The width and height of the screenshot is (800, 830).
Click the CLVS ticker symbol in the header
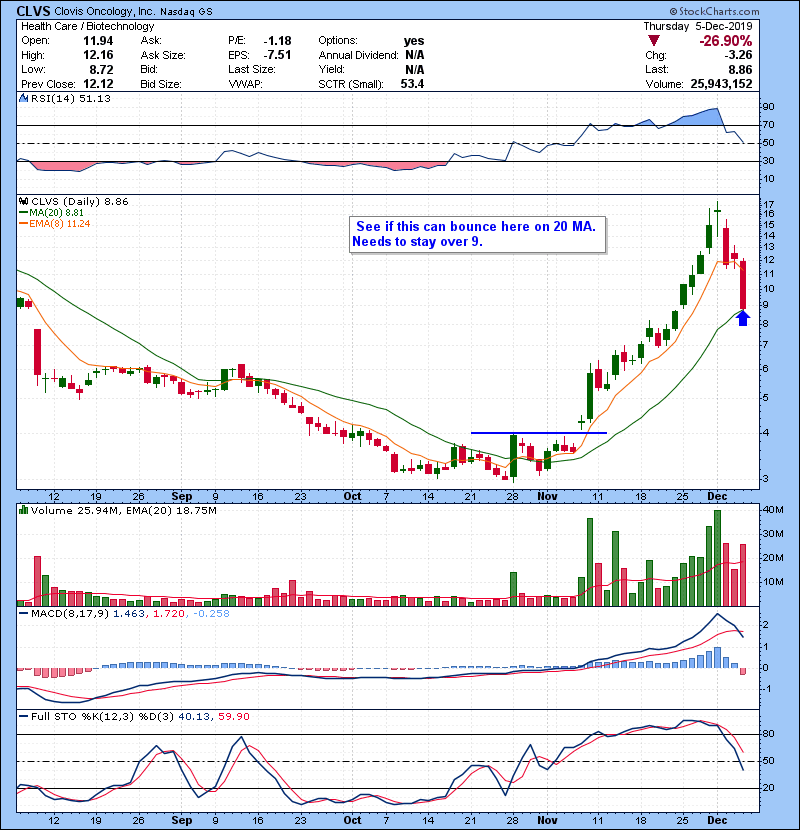click(34, 11)
